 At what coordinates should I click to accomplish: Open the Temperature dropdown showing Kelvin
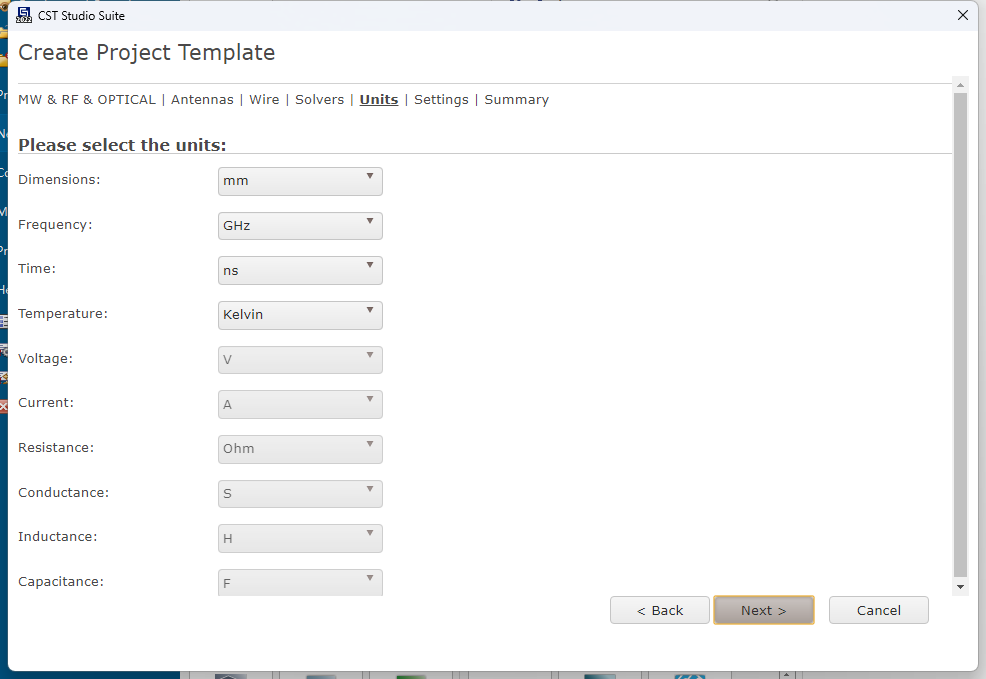[x=300, y=315]
